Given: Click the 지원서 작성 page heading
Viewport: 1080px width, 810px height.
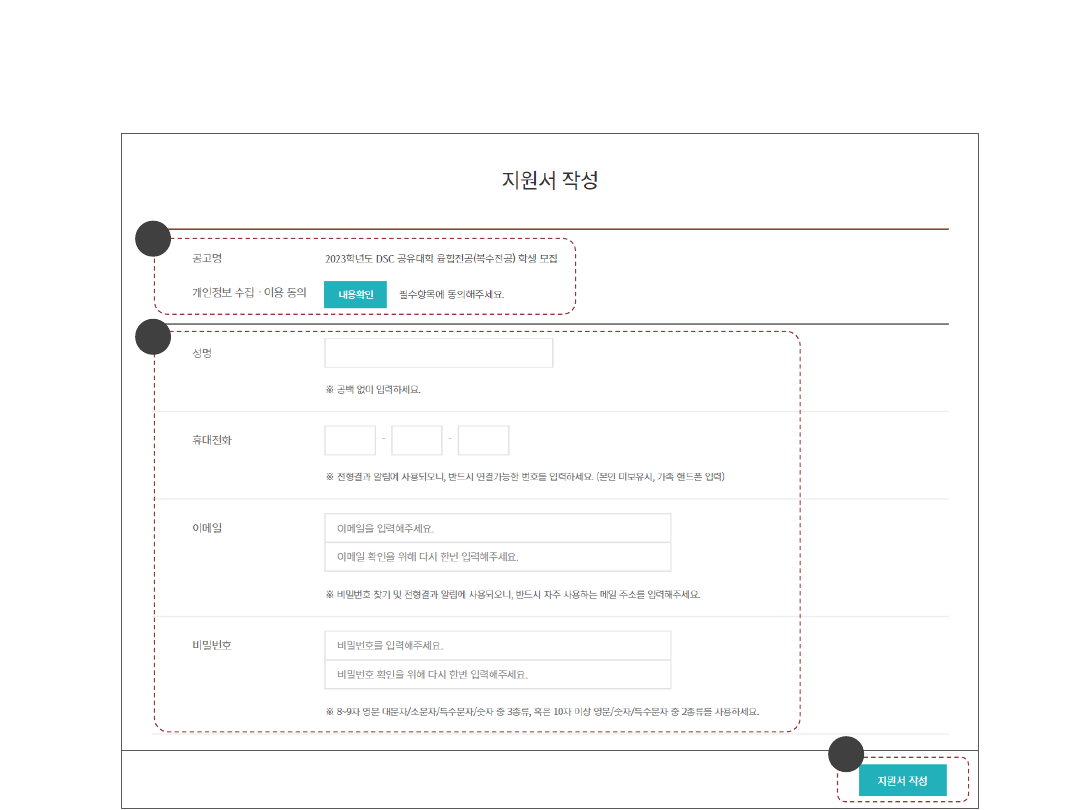Looking at the screenshot, I should tap(549, 181).
